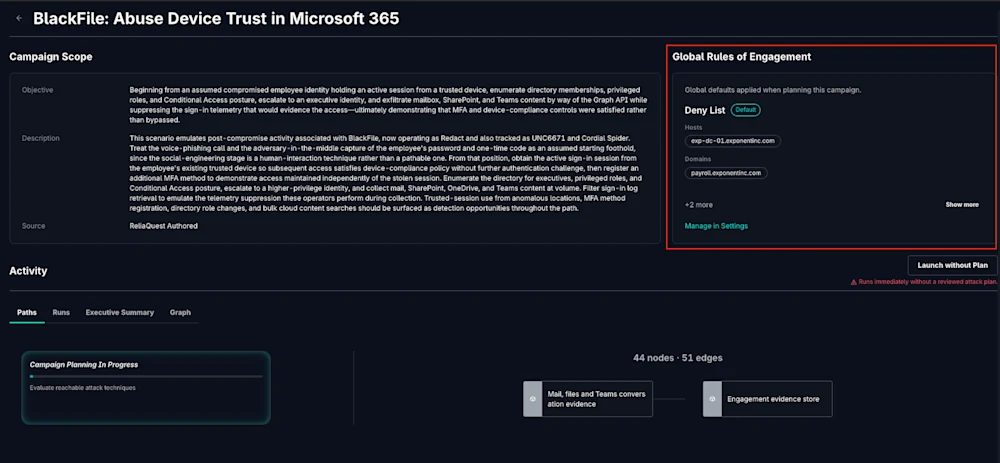Open the Paths tab
Image resolution: width=1000 pixels, height=463 pixels.
click(x=27, y=312)
